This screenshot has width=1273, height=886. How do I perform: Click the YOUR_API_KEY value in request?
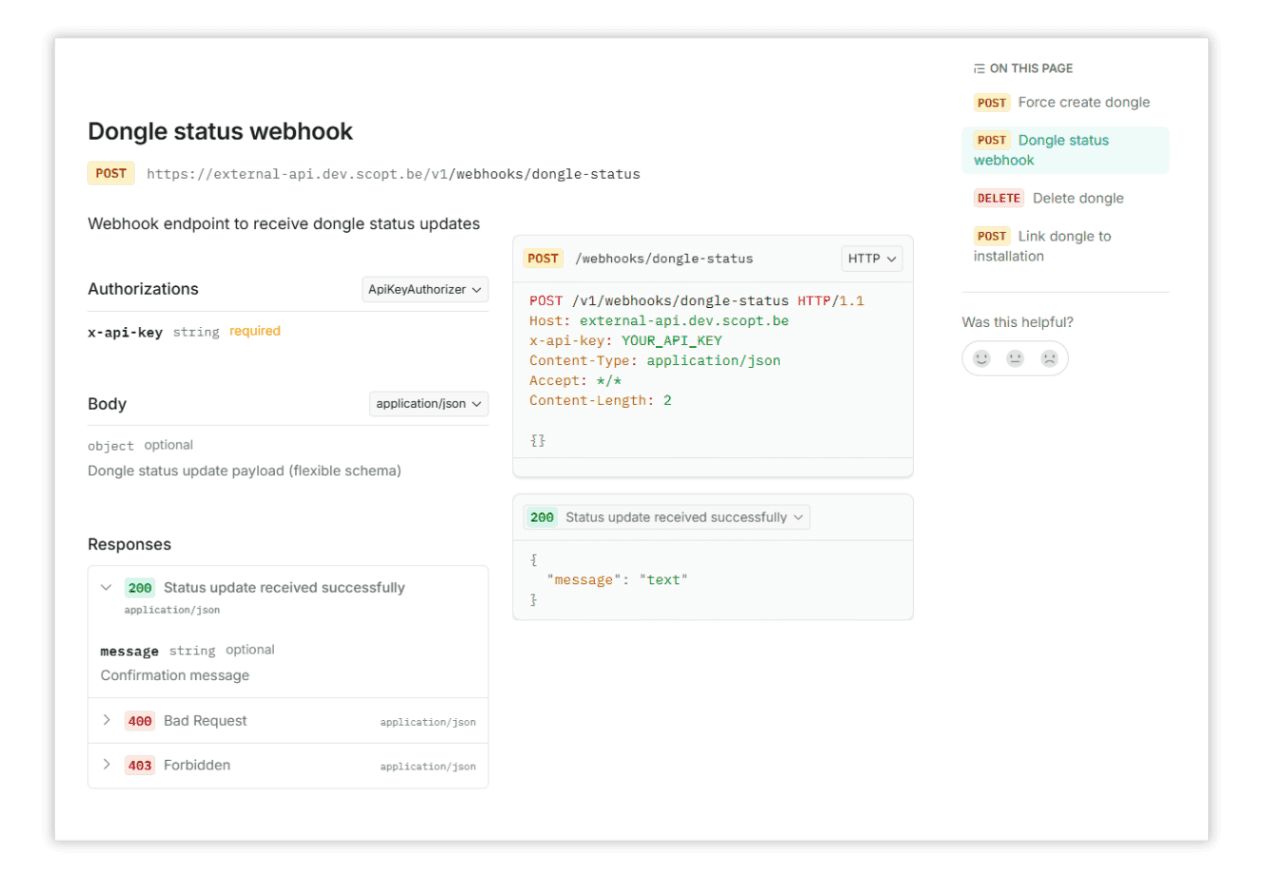click(672, 341)
